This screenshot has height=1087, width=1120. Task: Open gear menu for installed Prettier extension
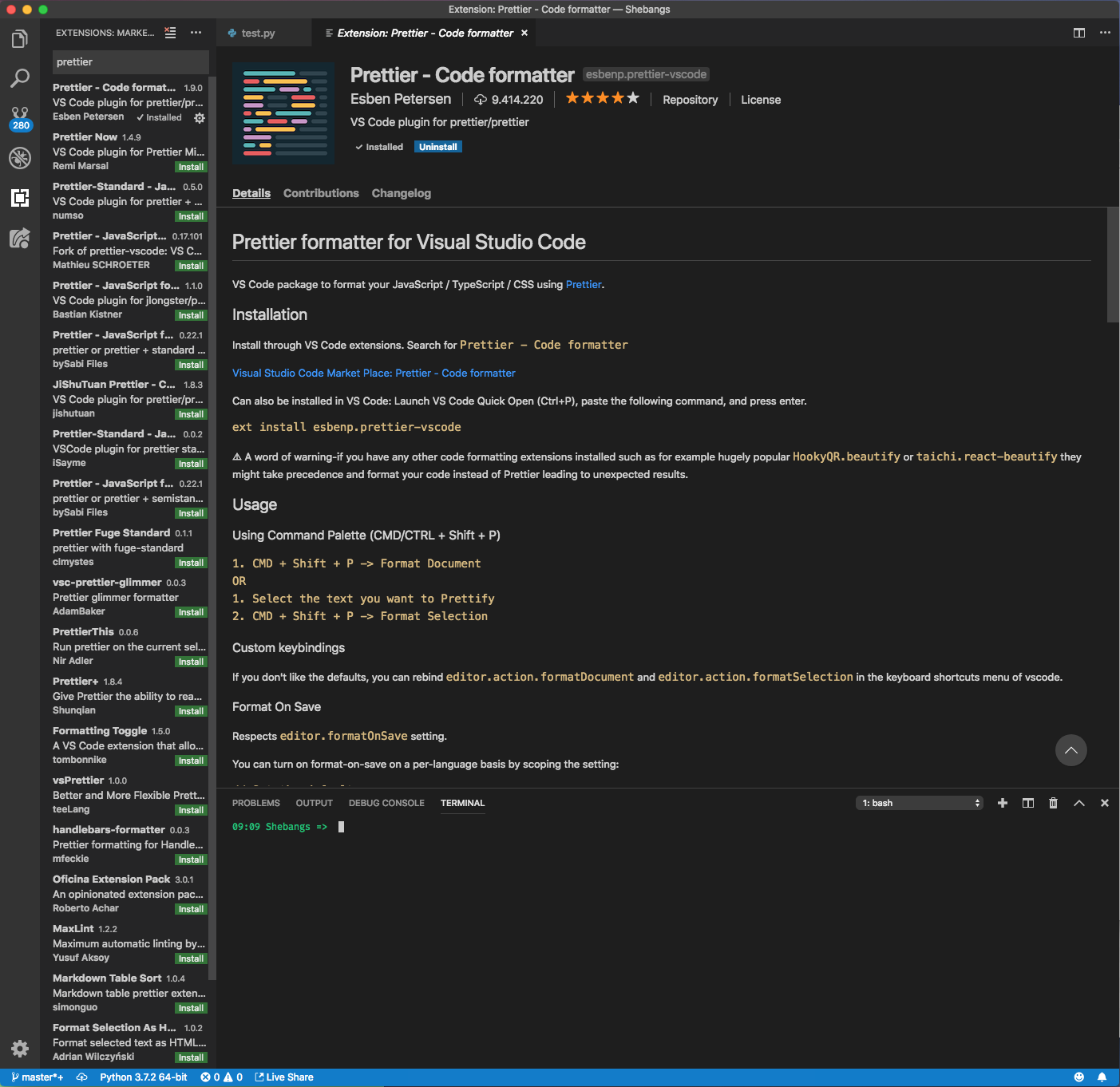point(200,117)
